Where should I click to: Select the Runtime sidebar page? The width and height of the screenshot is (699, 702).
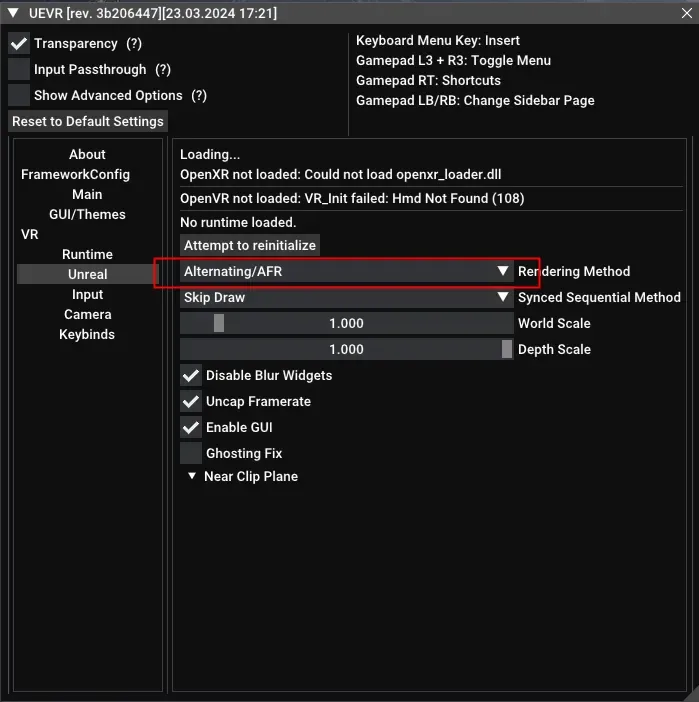click(x=87, y=254)
